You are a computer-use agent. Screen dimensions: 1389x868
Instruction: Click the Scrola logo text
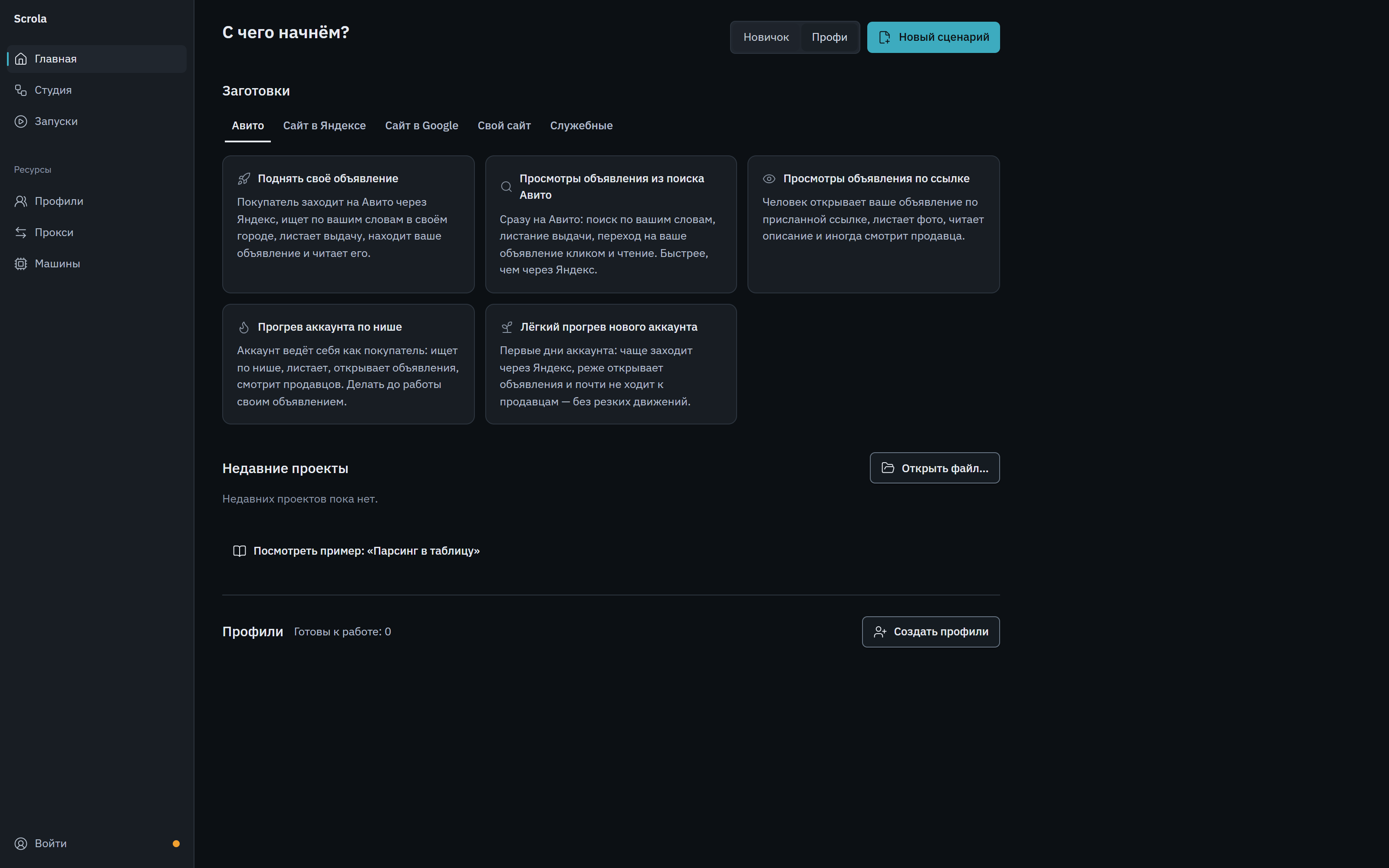[x=30, y=19]
